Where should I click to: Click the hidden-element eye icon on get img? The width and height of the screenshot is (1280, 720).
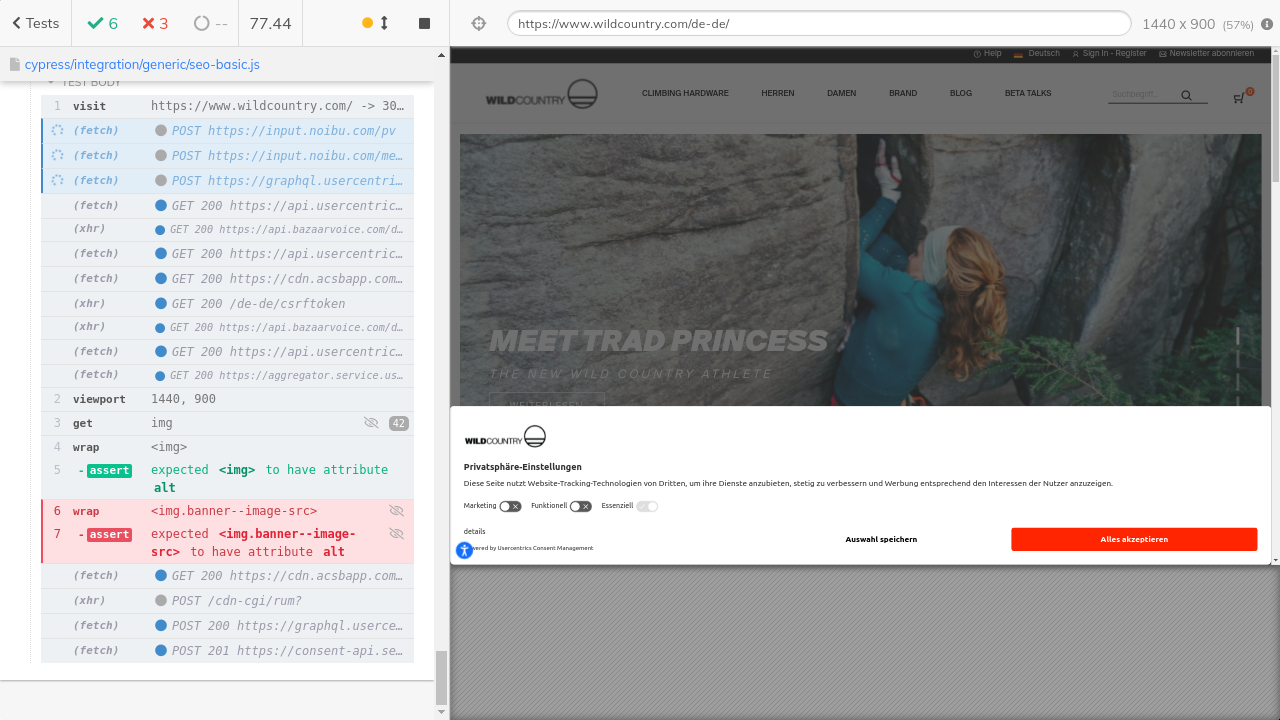(x=371, y=423)
